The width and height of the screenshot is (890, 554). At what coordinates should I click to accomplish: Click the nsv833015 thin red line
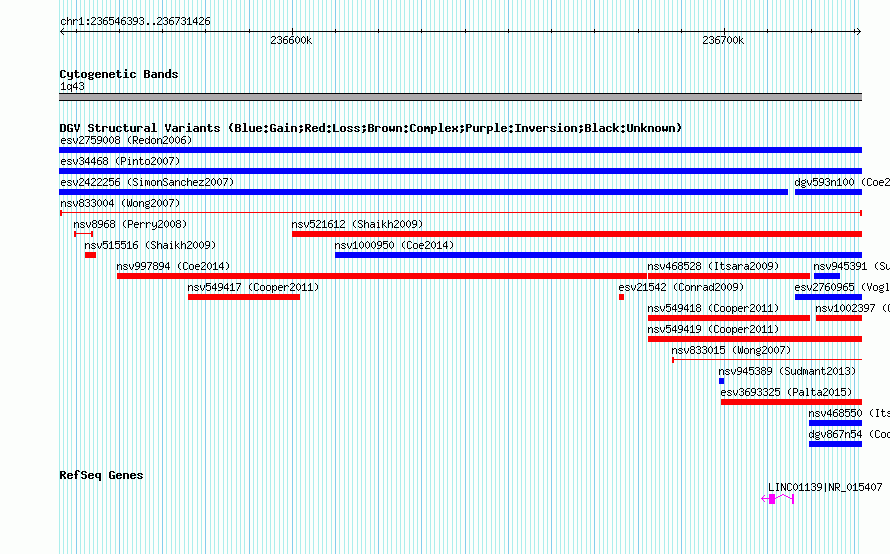coord(767,360)
